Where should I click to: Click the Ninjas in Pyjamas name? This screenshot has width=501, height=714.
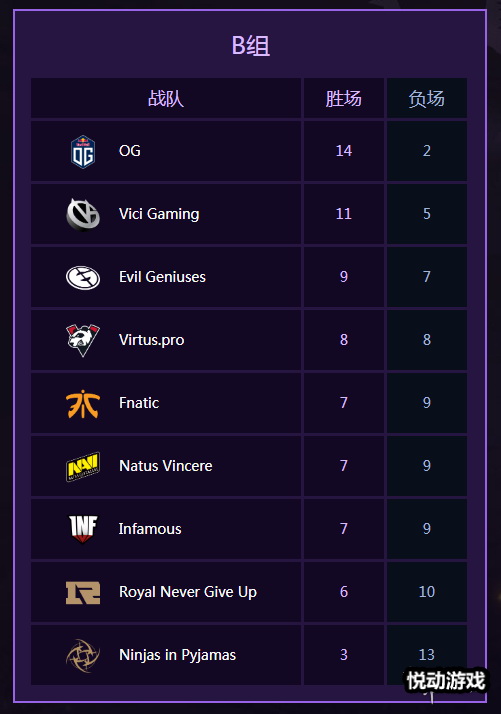pos(178,655)
